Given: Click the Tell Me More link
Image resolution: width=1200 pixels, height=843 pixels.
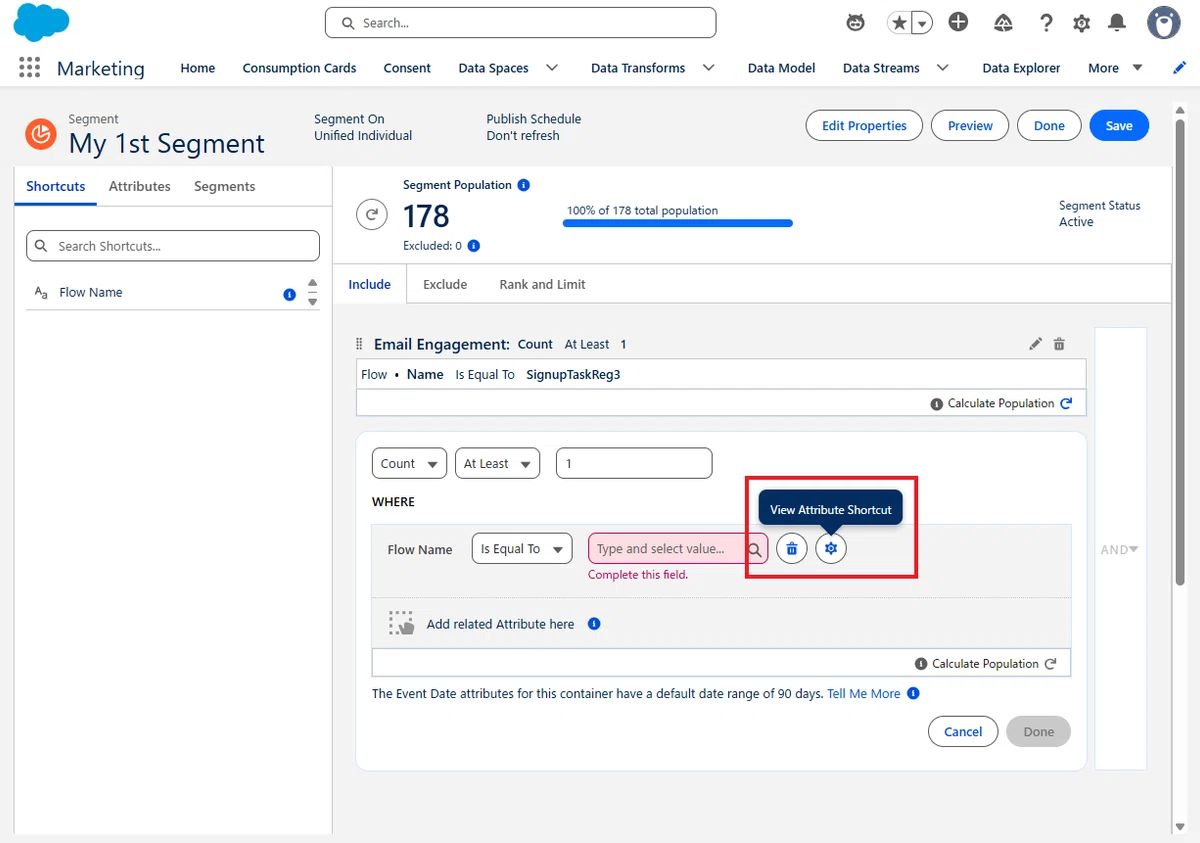Looking at the screenshot, I should [x=864, y=693].
